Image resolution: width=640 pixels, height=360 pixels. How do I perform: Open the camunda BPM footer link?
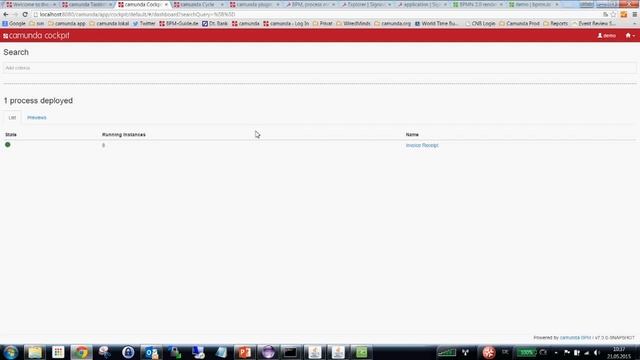tap(575, 338)
